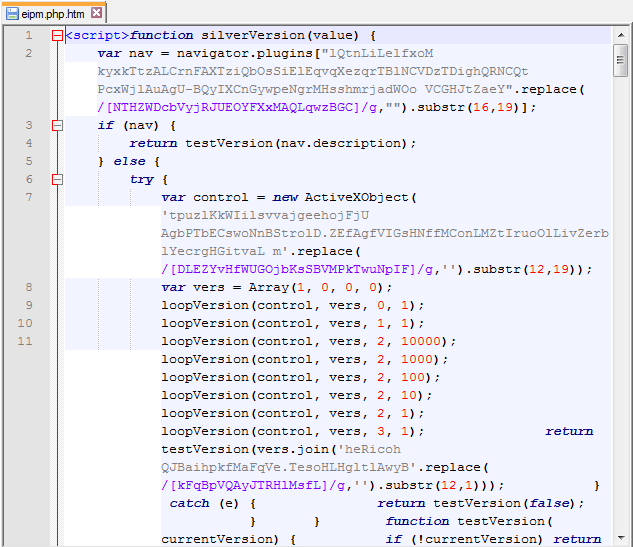Collapse the try block on line 6

pyautogui.click(x=57, y=180)
